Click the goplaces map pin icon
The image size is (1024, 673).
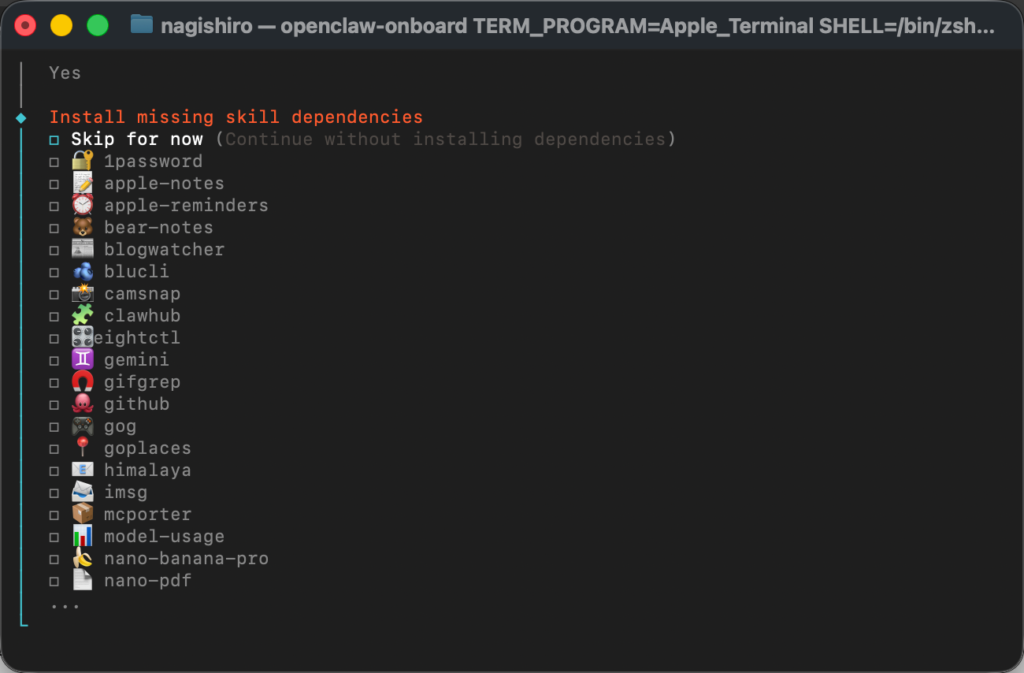(83, 447)
